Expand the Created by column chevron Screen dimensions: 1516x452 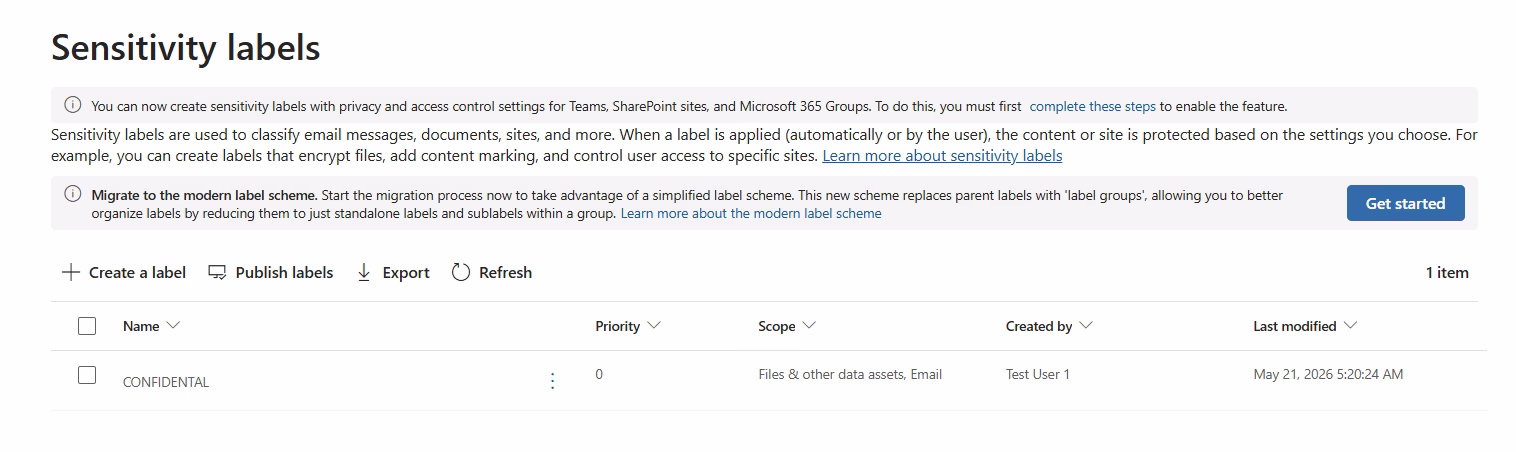coord(1086,326)
